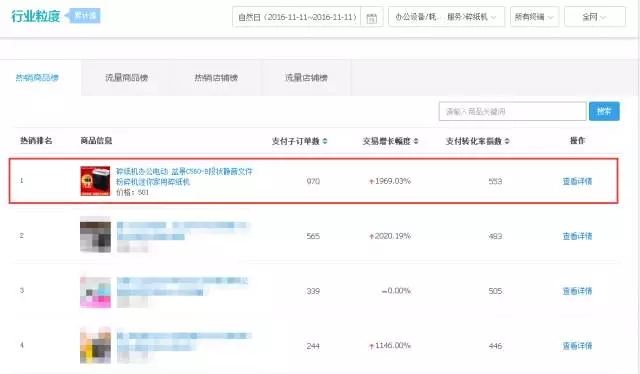The image size is (640, 374).
Task: Click the date range field 2016-11-11
Action: 297,17
